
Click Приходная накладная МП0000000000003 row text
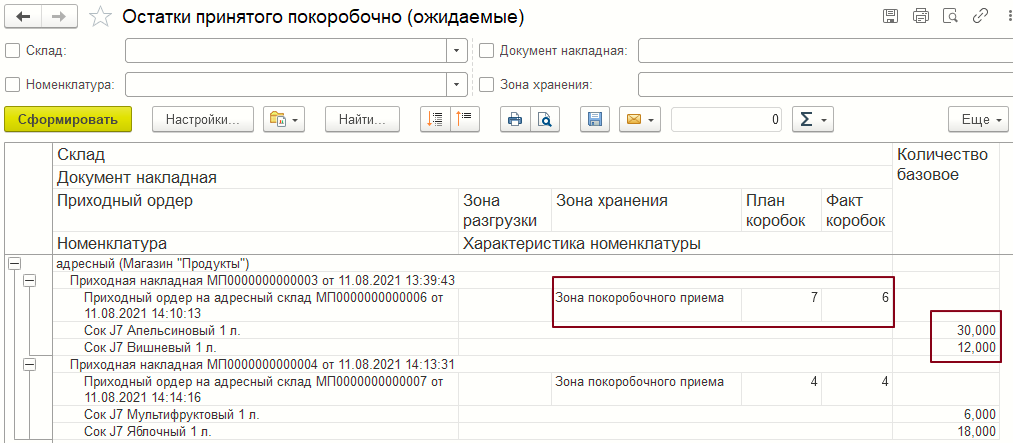coord(262,281)
